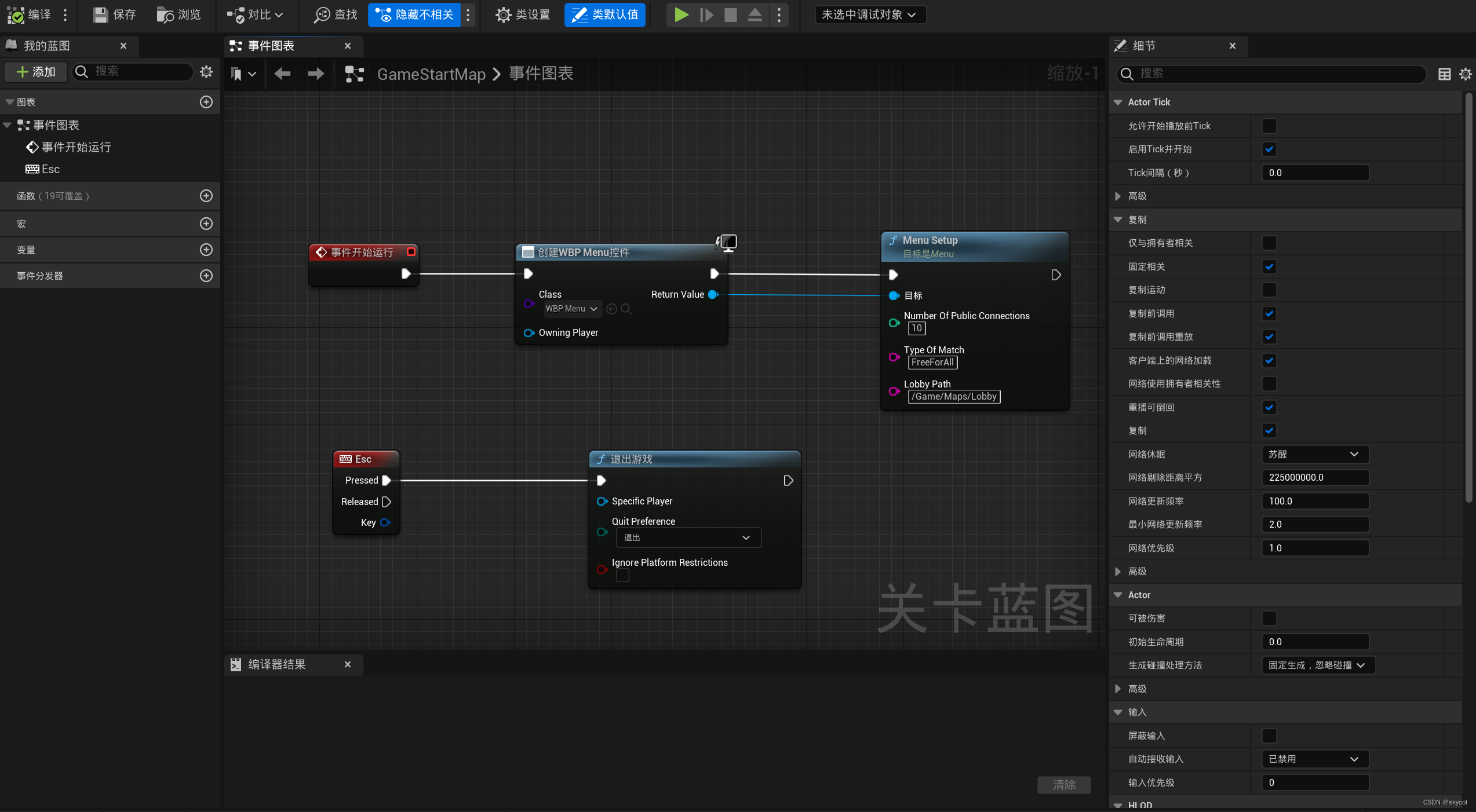Open 类默认值 class defaults

(605, 14)
